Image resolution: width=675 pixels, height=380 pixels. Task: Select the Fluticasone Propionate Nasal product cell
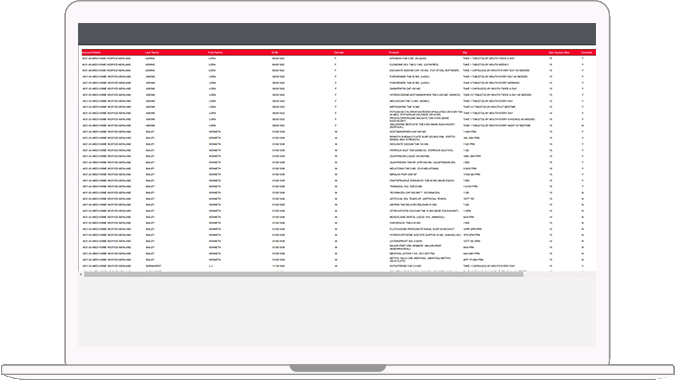point(422,229)
